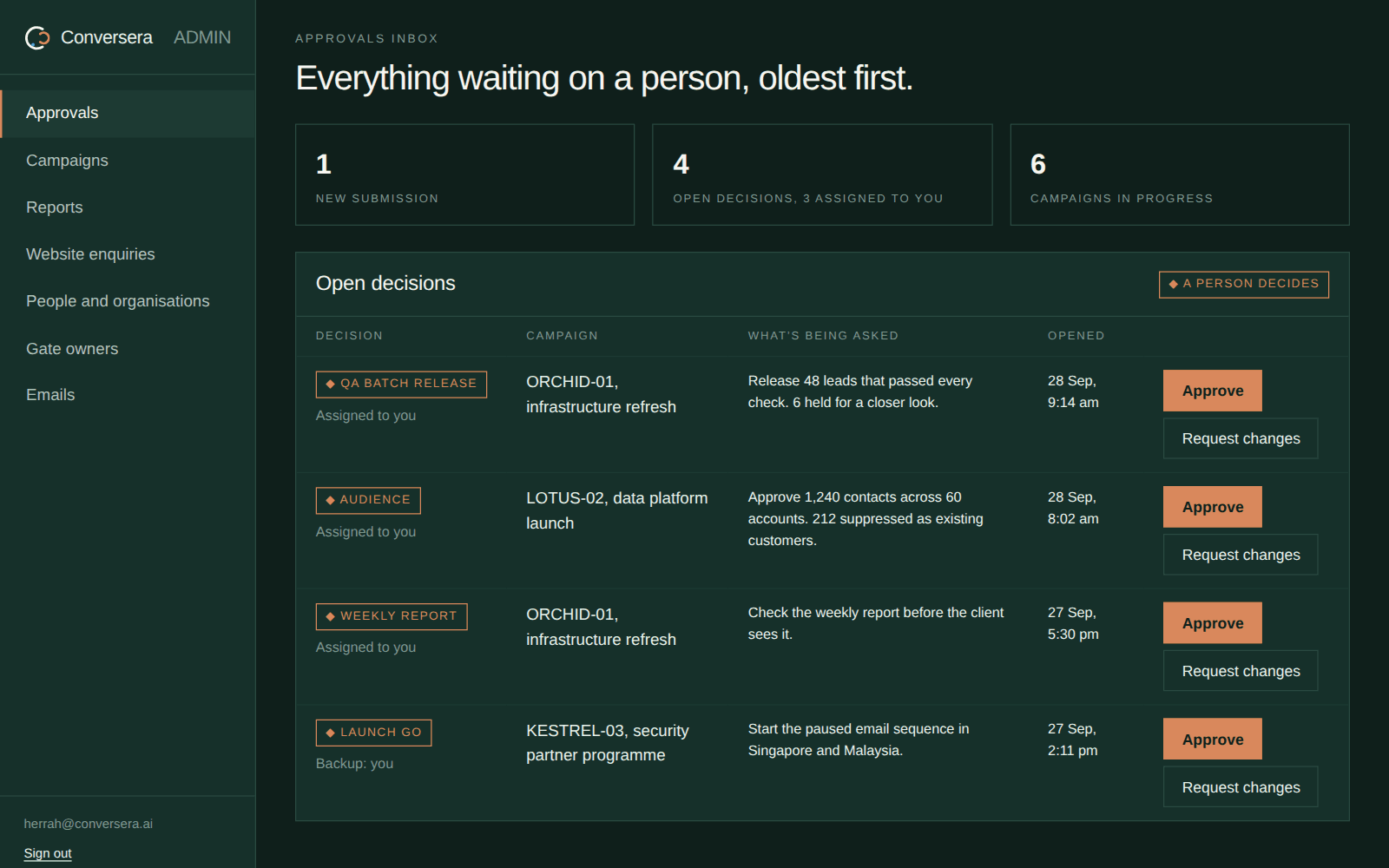
Task: Click the Conversera logo icon
Action: click(x=37, y=37)
